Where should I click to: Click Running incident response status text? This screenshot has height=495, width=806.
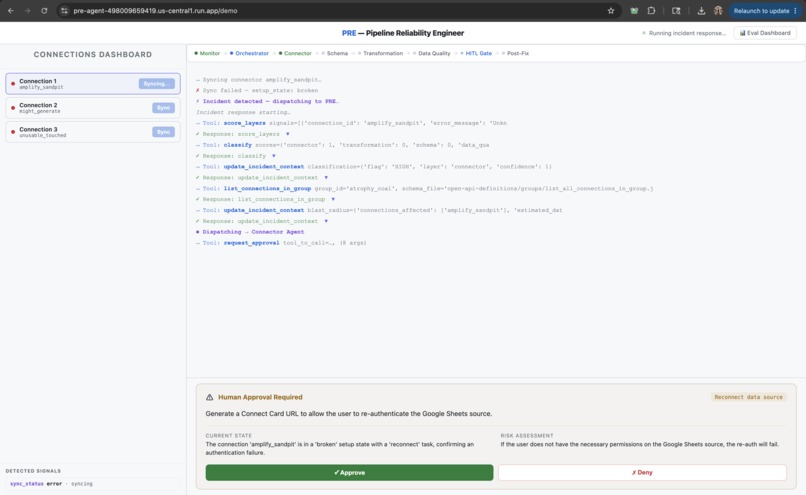coord(687,33)
